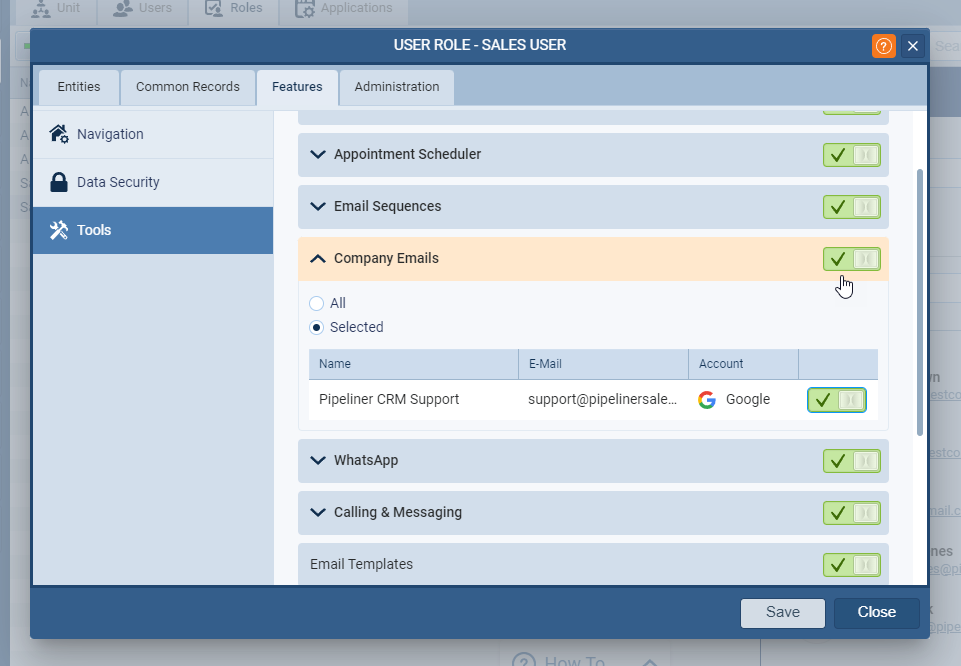Click the Google logo in Account column

pyautogui.click(x=707, y=400)
